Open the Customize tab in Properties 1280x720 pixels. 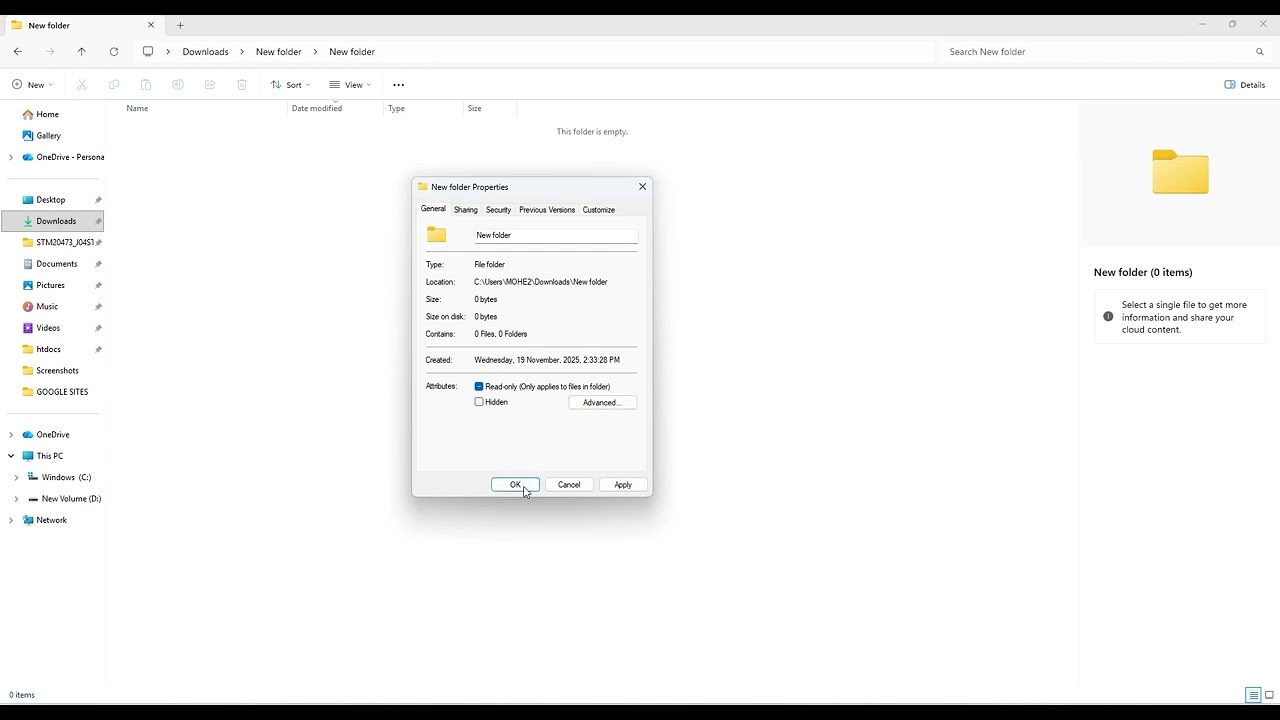(x=598, y=210)
